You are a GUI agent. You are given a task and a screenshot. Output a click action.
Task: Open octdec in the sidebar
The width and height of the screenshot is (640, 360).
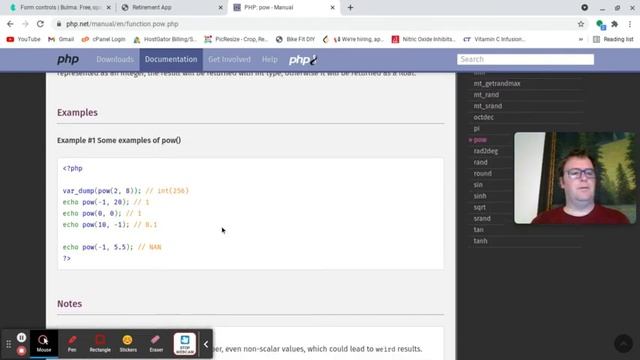[484, 117]
